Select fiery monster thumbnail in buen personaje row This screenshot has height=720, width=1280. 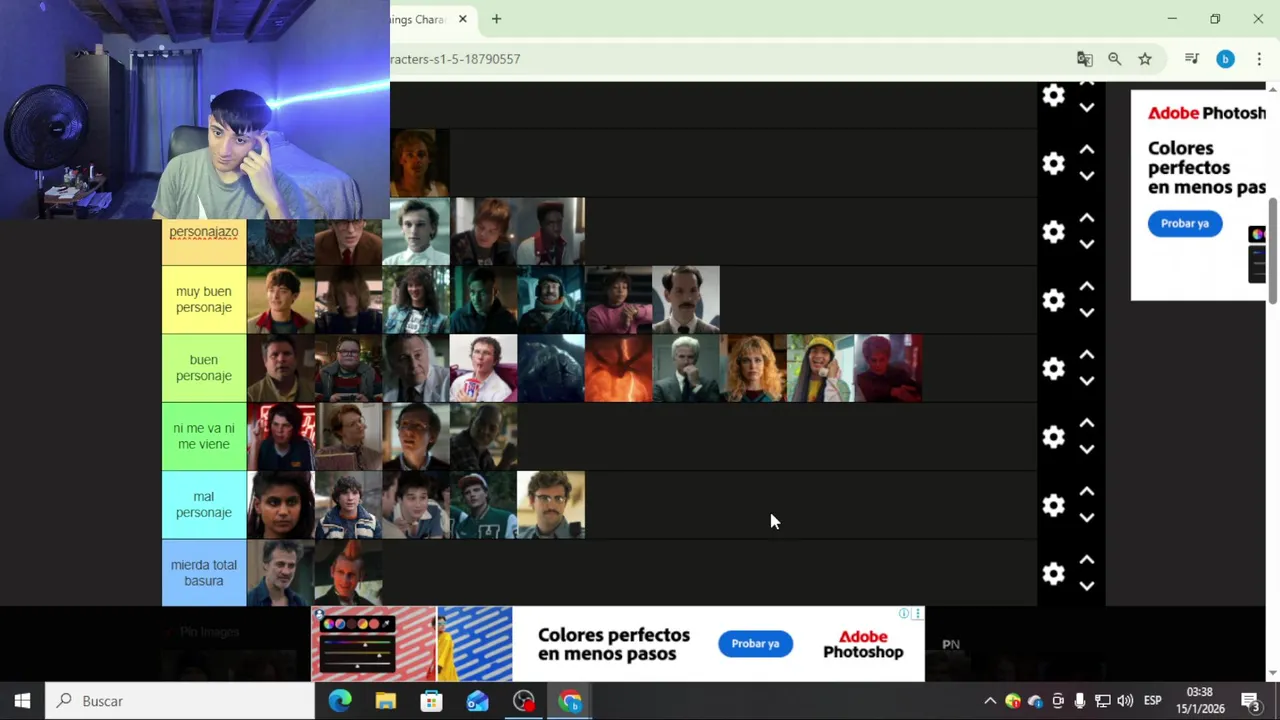click(618, 368)
